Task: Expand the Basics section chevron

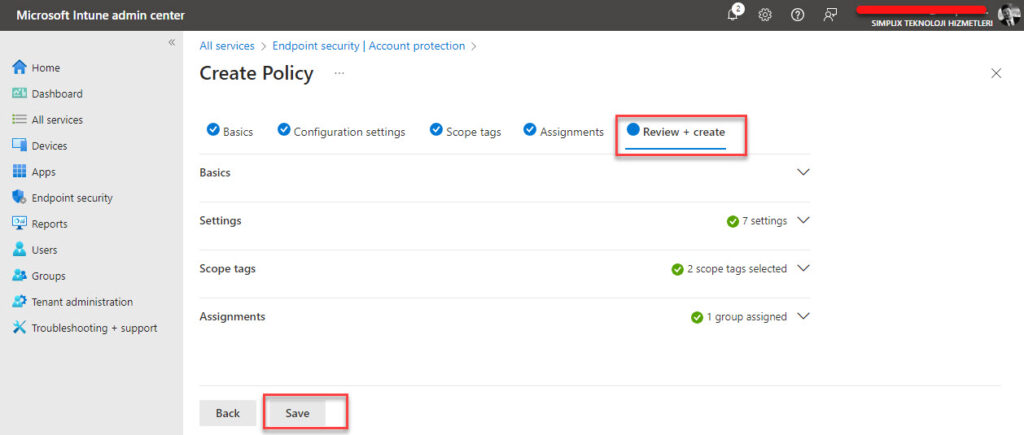Action: 803,172
